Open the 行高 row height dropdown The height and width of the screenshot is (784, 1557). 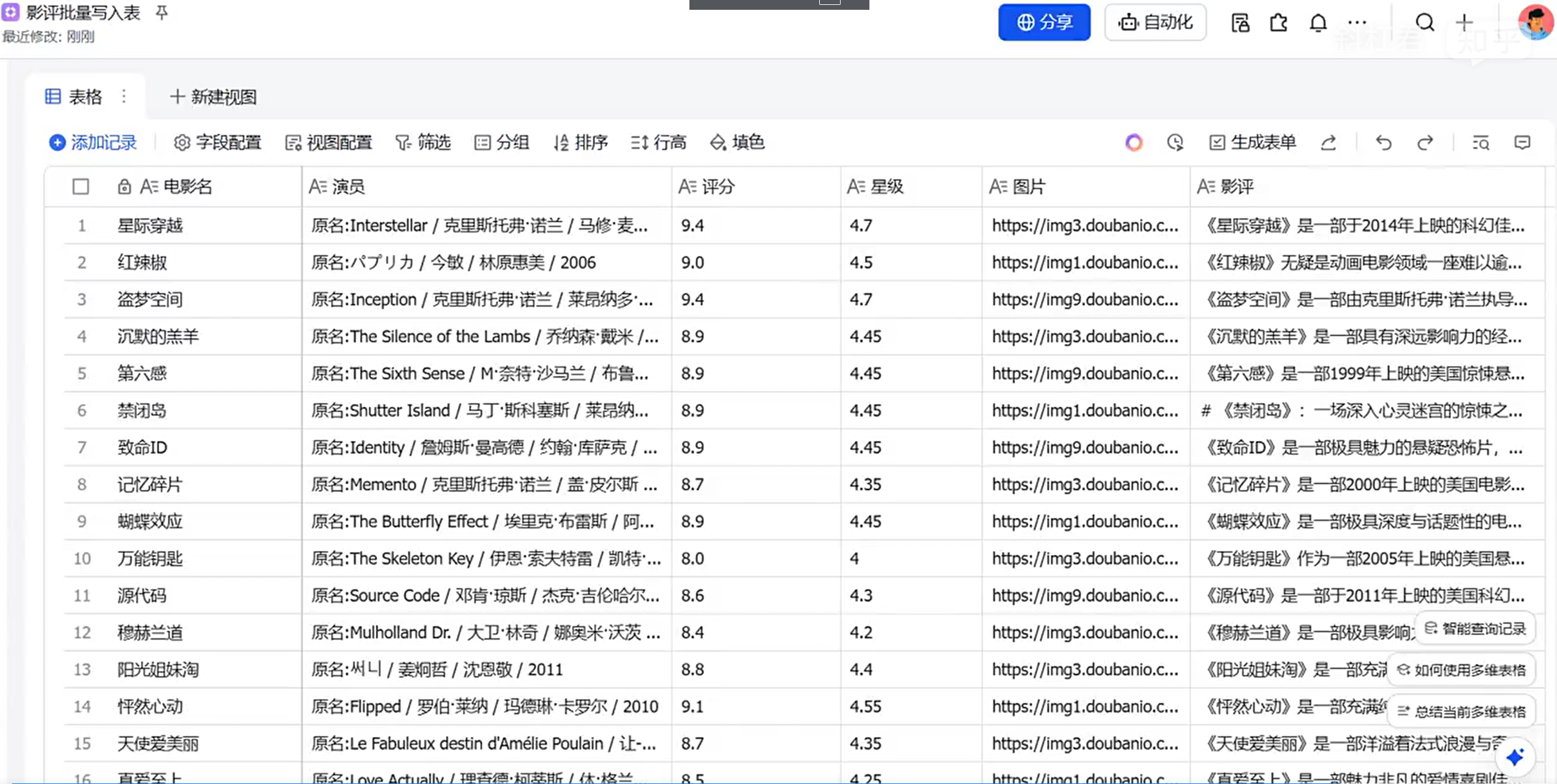pyautogui.click(x=659, y=143)
